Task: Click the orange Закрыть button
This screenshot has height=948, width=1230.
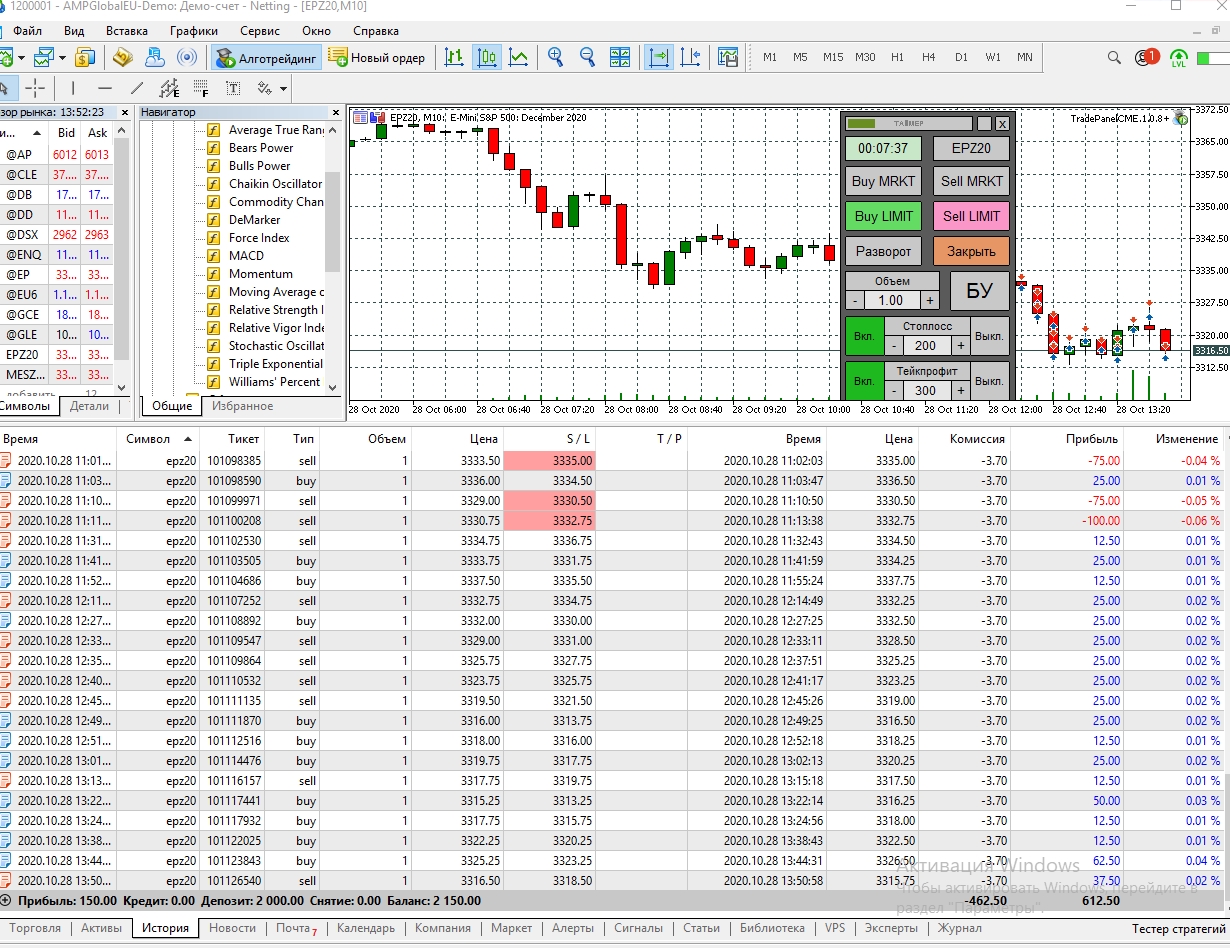Action: click(x=971, y=251)
